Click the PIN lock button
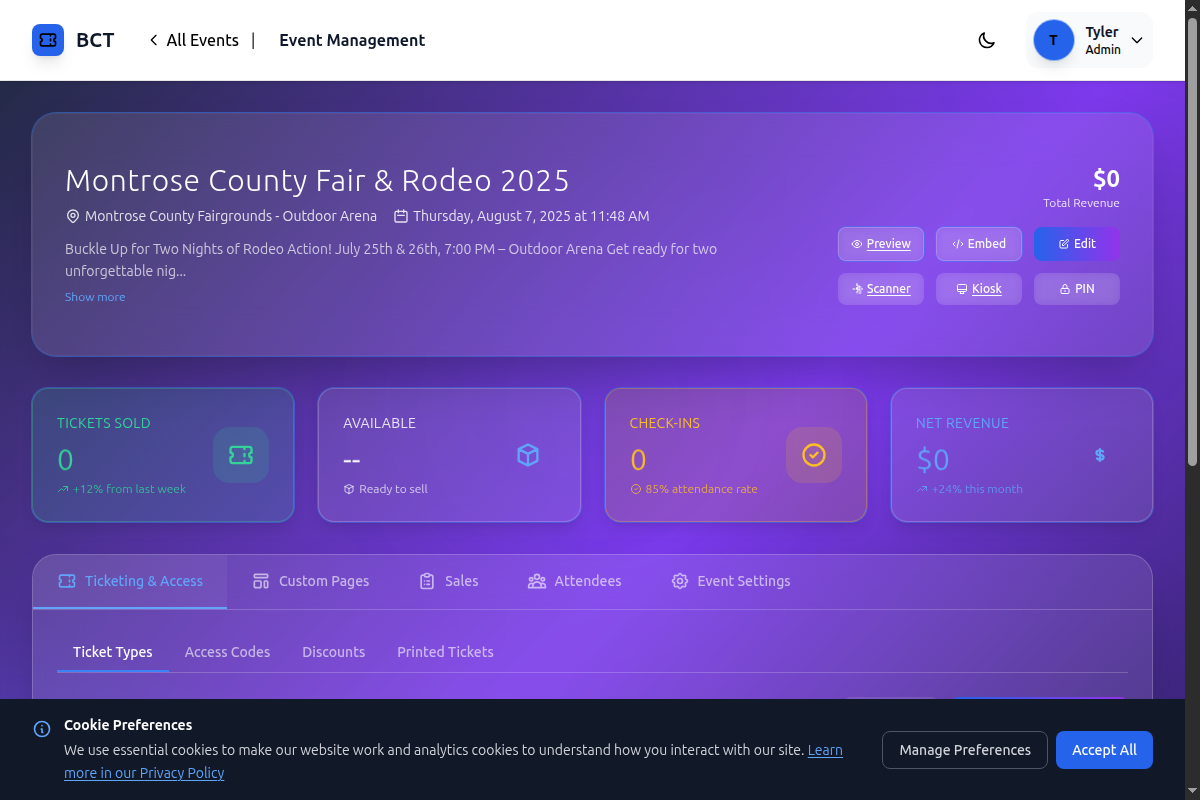This screenshot has height=800, width=1200. [1076, 289]
